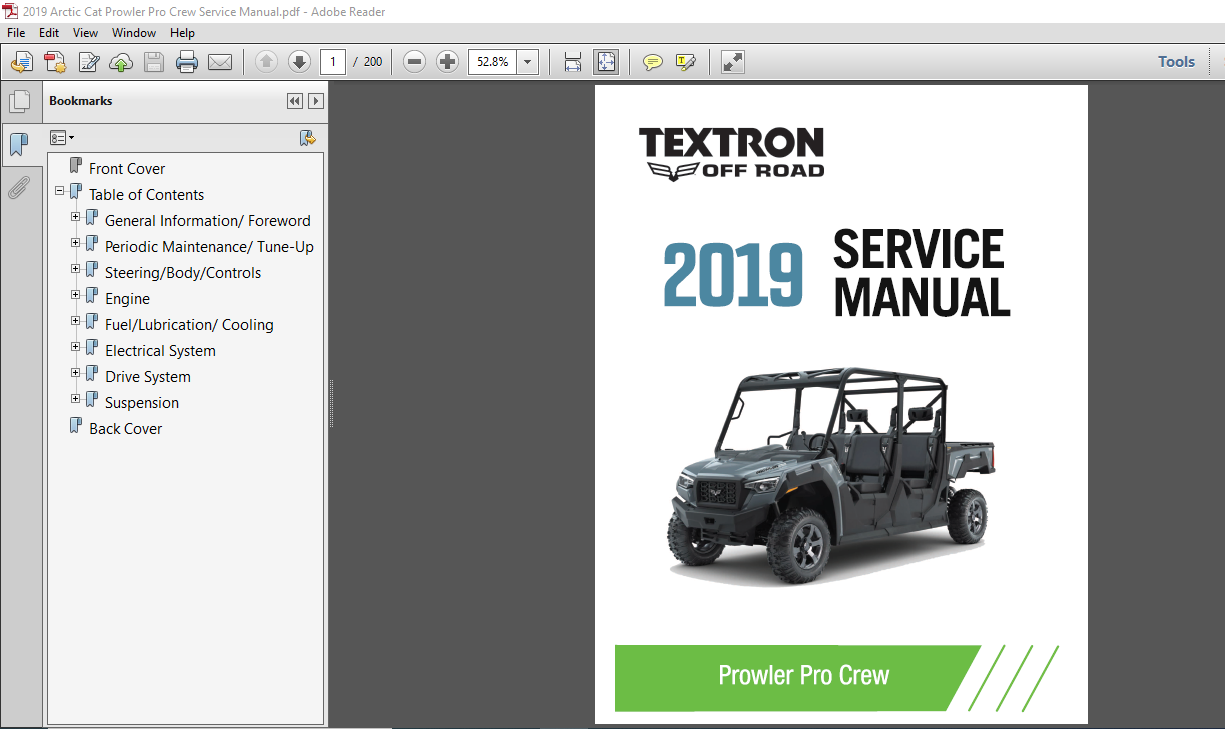Show the Page Thumbnails panel
The image size is (1225, 729).
coord(19,101)
